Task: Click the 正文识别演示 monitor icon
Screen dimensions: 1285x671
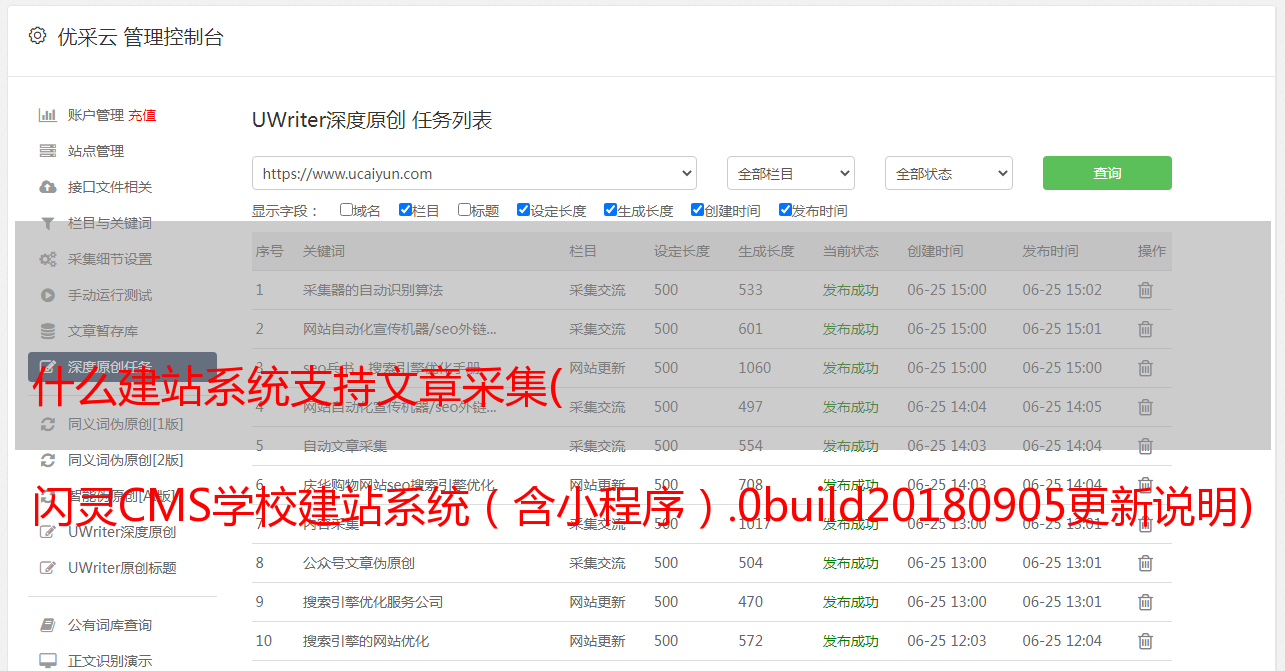Action: (47, 661)
